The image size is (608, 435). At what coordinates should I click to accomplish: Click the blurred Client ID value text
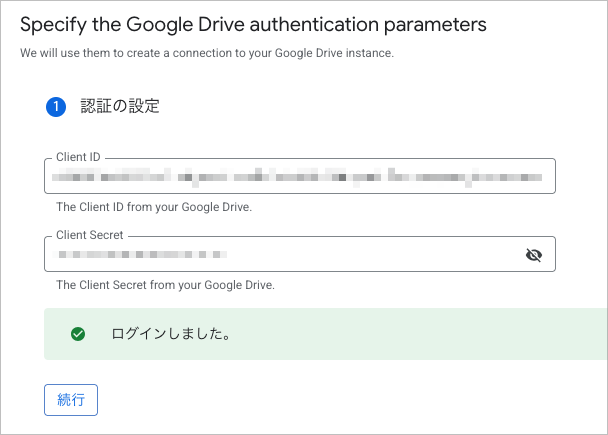[297, 177]
